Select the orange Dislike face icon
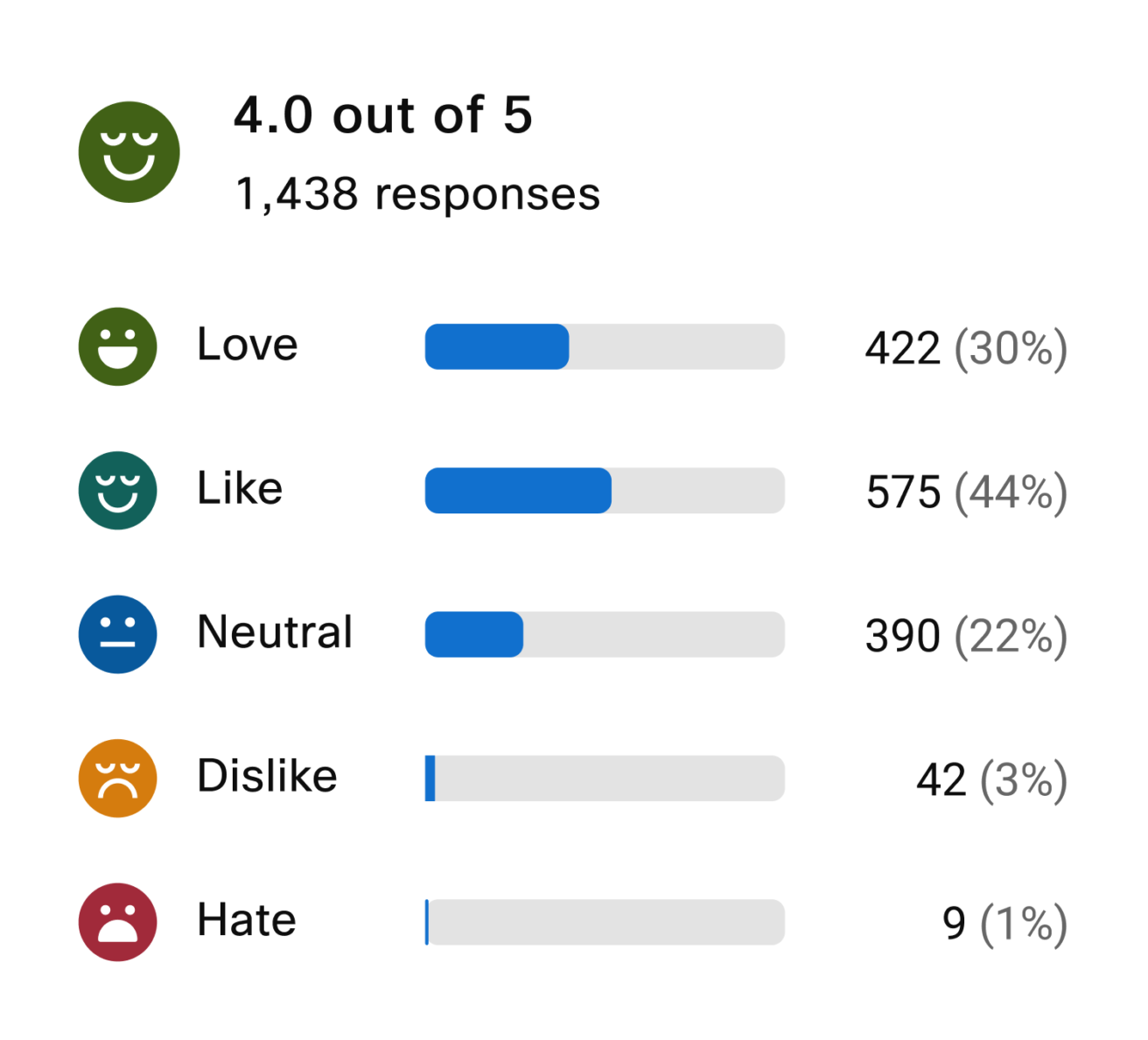Screen dimensions: 1148x1040 (117, 778)
